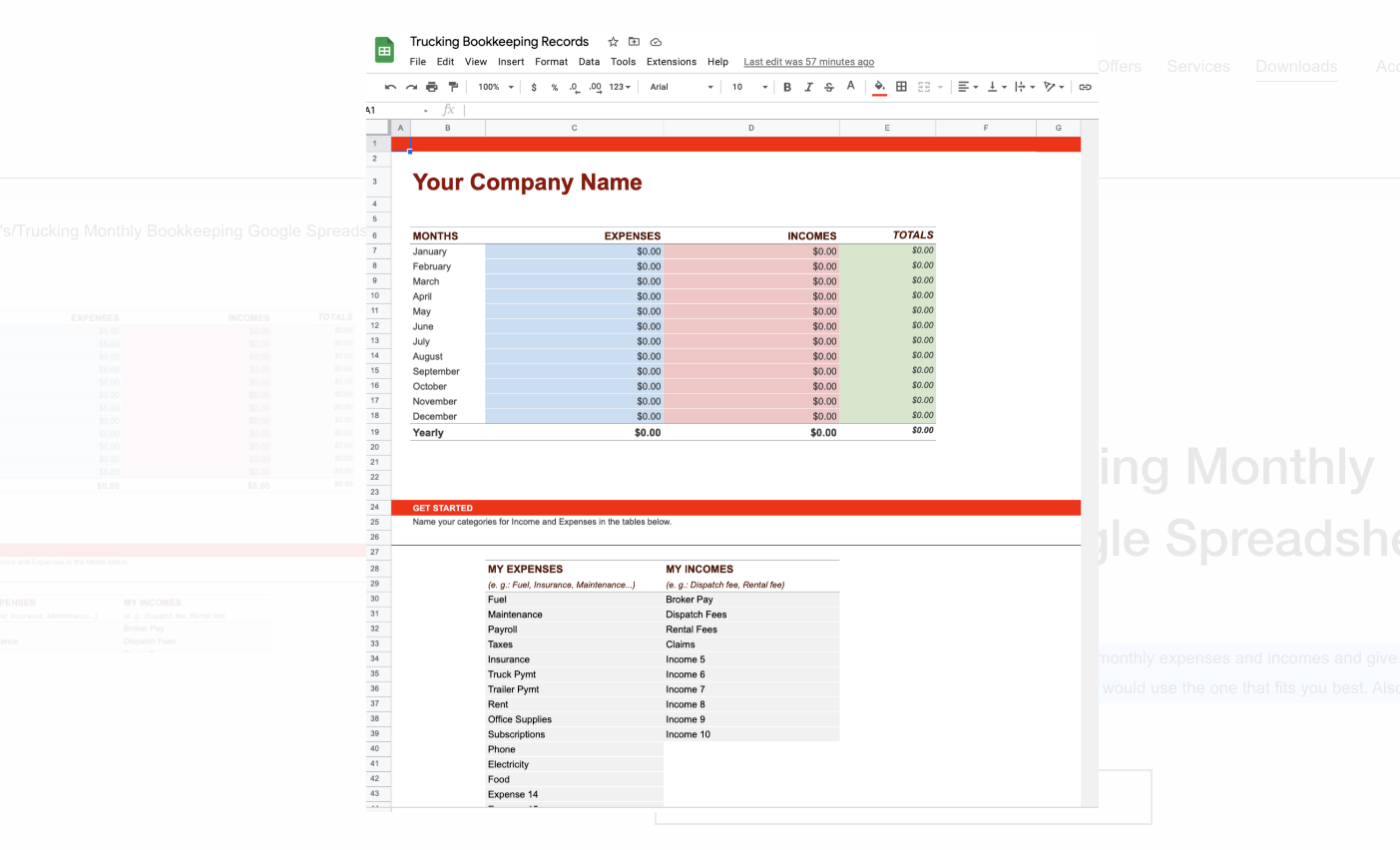Image resolution: width=1400 pixels, height=851 pixels.
Task: Click the Percent format icon
Action: click(555, 87)
